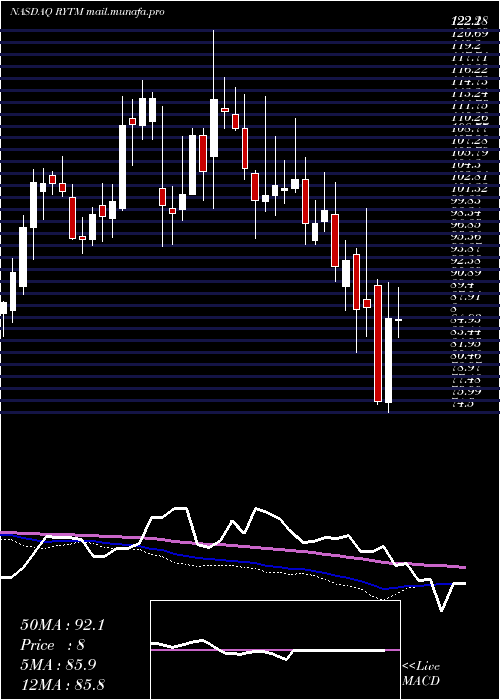
Task: Select the 12MA : 85.8 readout
Action: coord(62,684)
